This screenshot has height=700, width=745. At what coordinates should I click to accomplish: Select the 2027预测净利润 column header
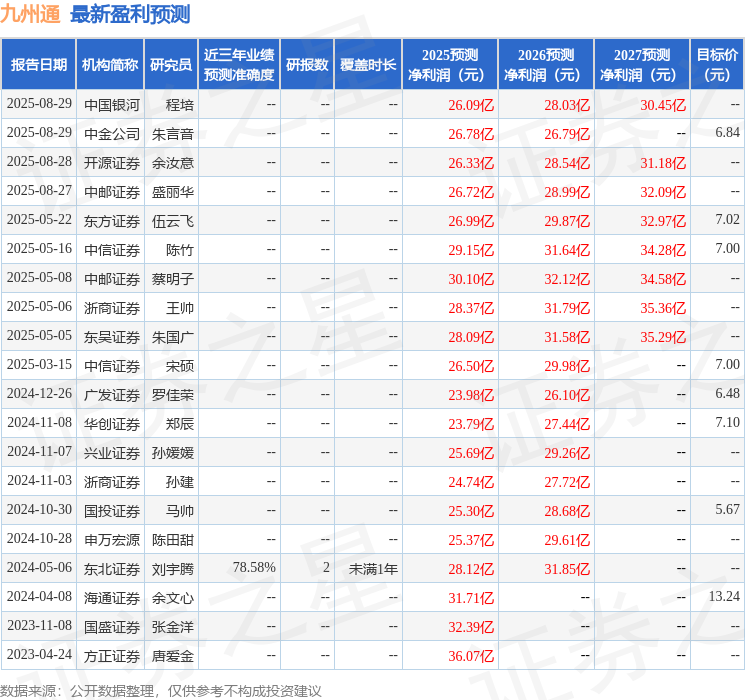[642, 65]
